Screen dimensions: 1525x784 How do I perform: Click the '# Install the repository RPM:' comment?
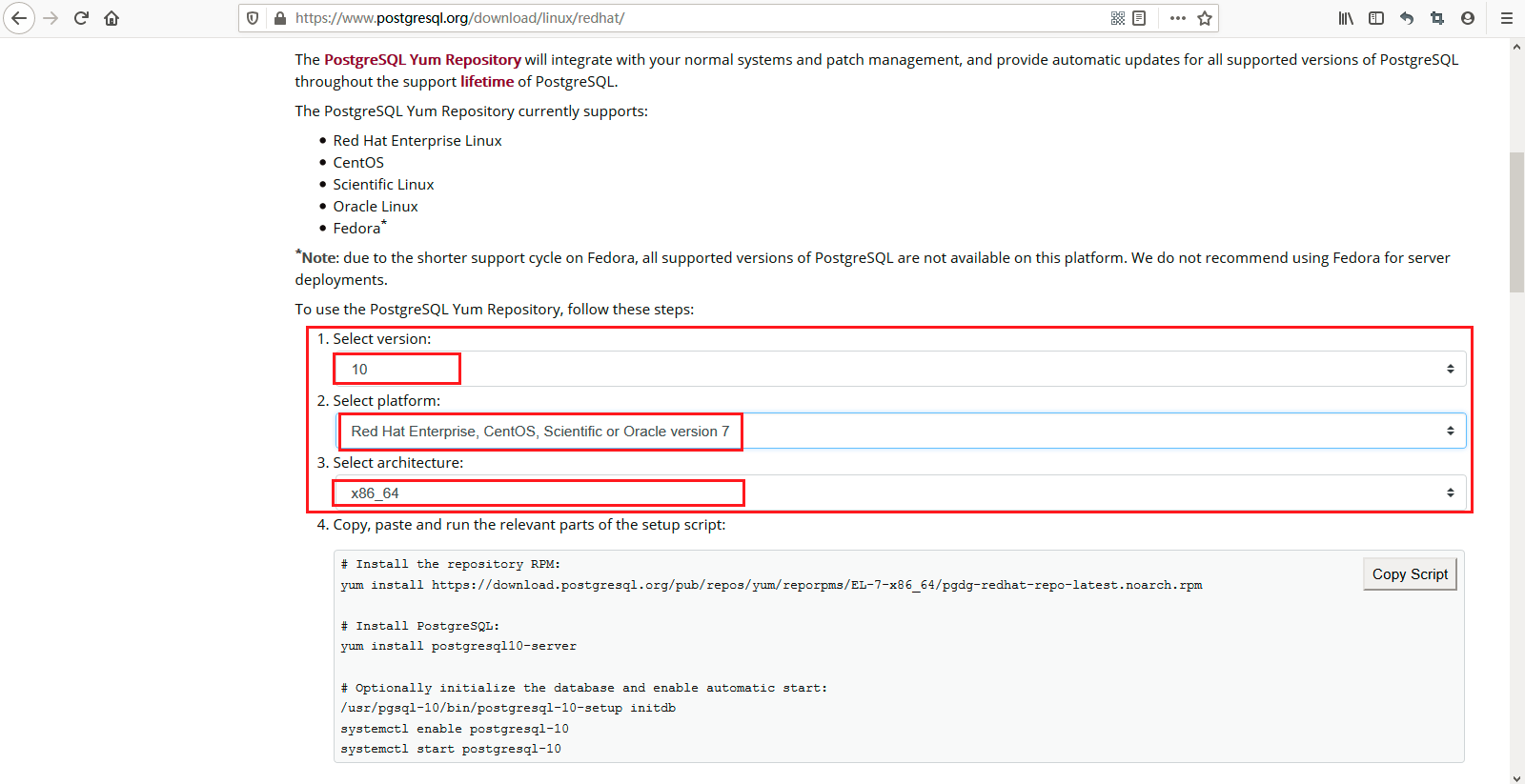451,564
